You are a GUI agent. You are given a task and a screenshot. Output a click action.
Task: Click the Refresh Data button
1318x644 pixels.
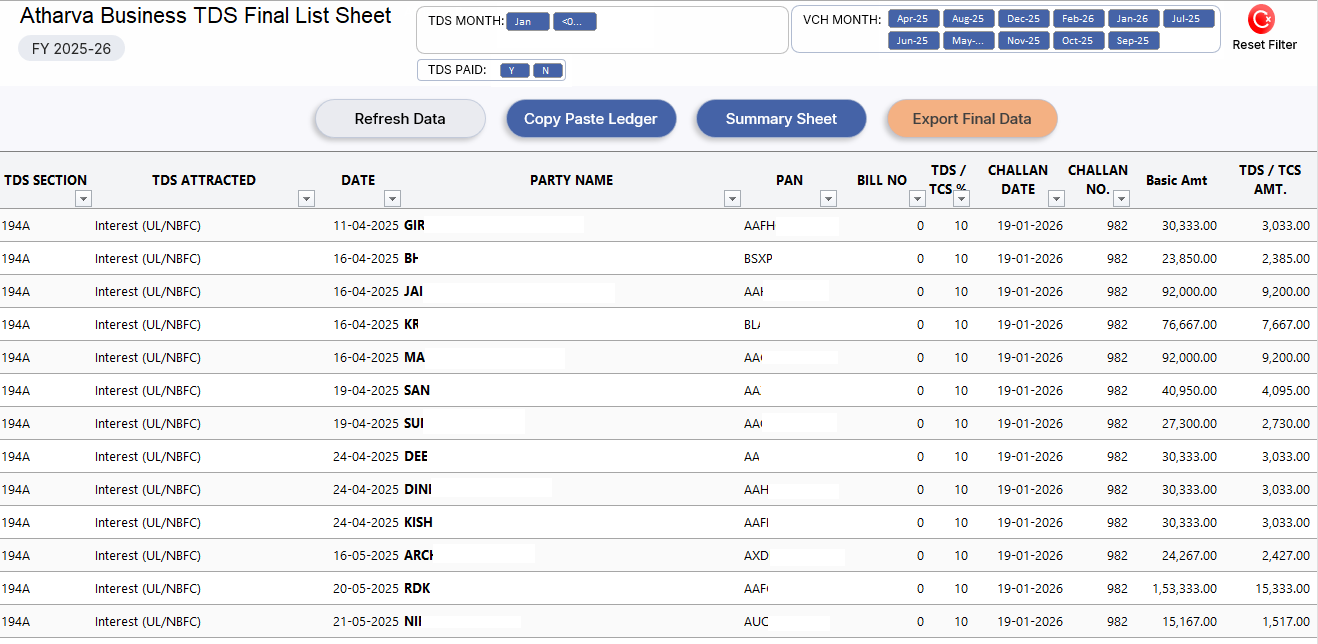(399, 118)
